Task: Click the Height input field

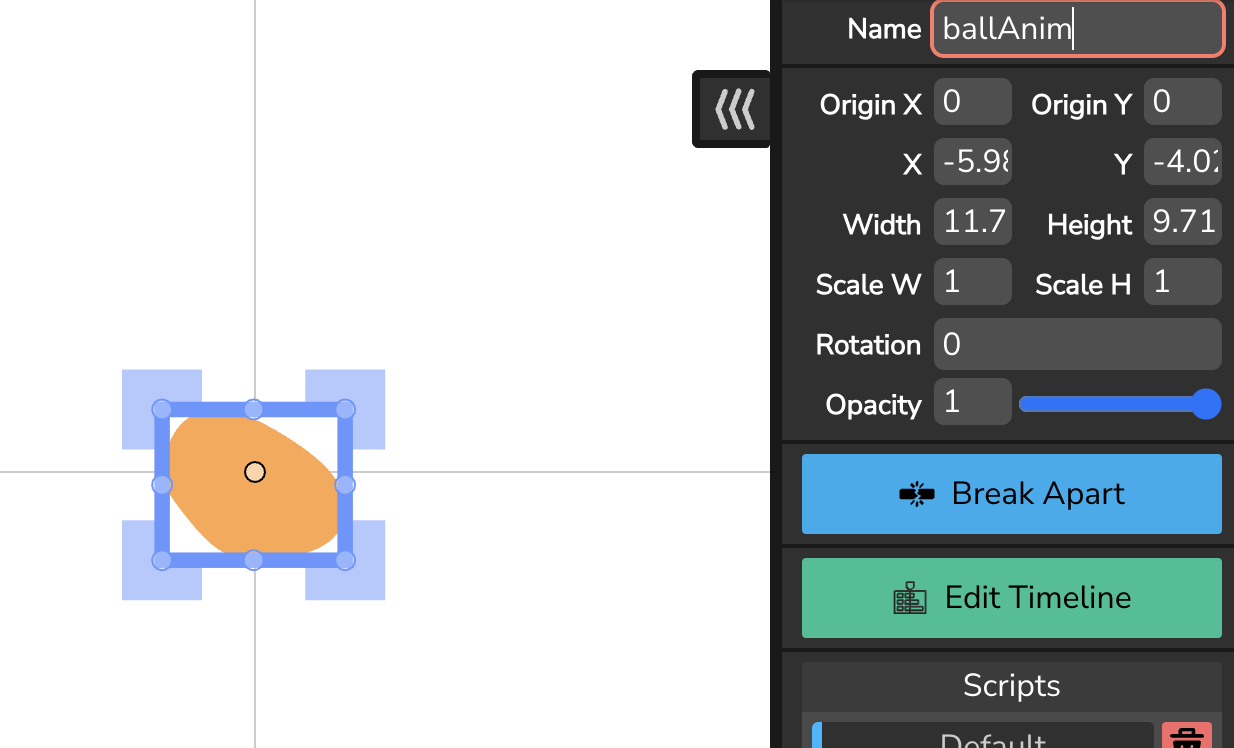Action: coord(1183,222)
